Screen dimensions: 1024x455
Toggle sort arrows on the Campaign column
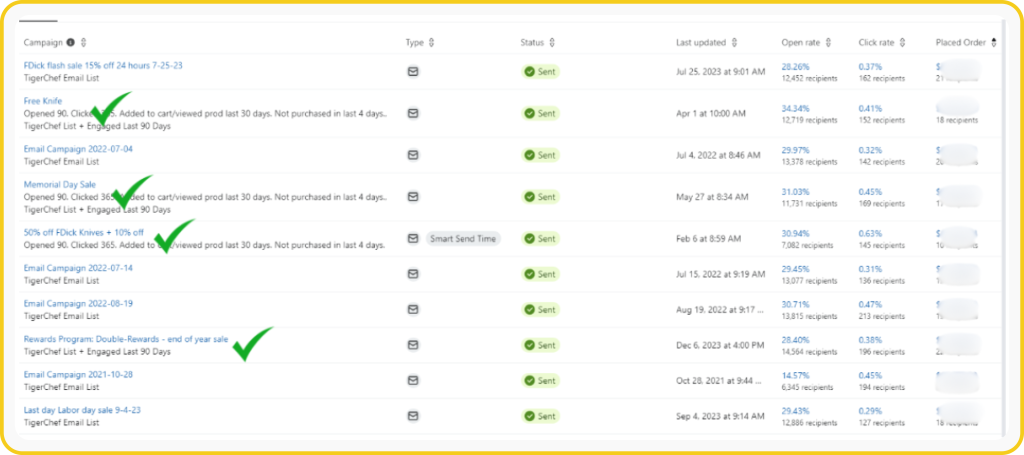coord(84,42)
